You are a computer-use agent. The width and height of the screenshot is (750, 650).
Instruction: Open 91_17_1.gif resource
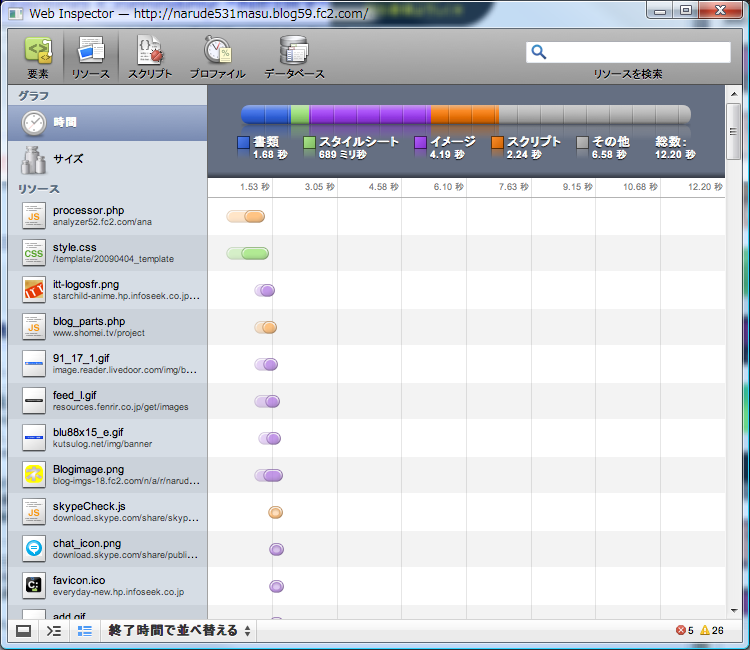pyautogui.click(x=108, y=364)
